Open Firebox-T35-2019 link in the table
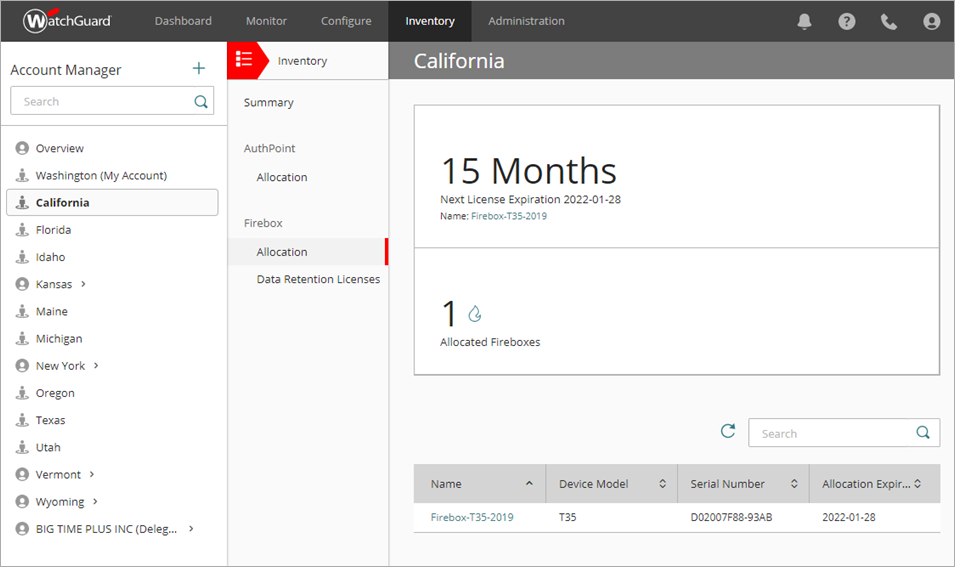The width and height of the screenshot is (955, 567). (472, 517)
